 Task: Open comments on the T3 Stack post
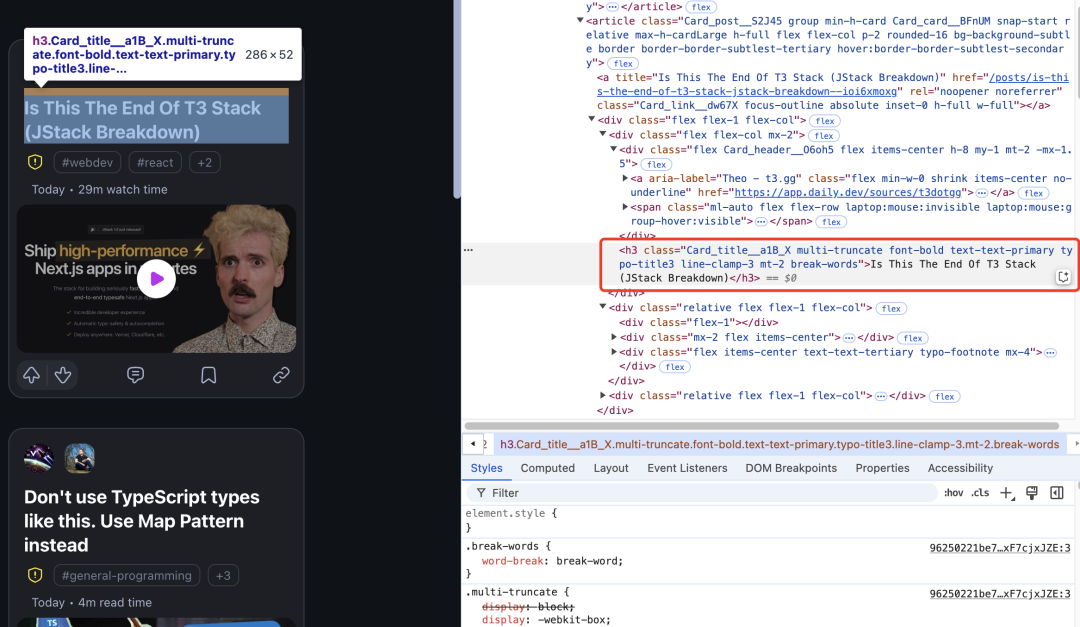[x=136, y=375]
